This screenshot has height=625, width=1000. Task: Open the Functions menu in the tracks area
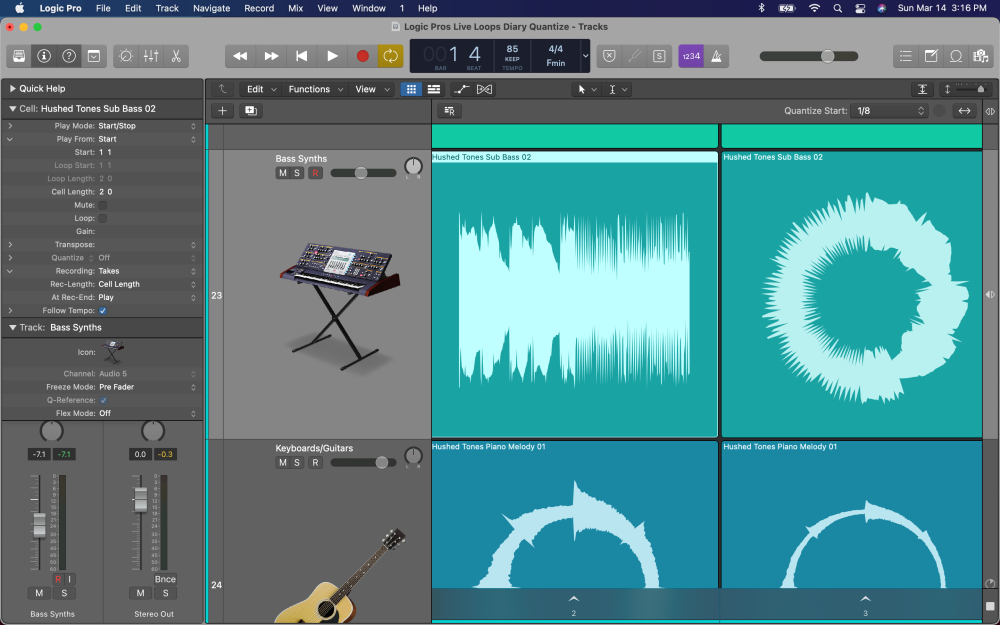point(314,89)
